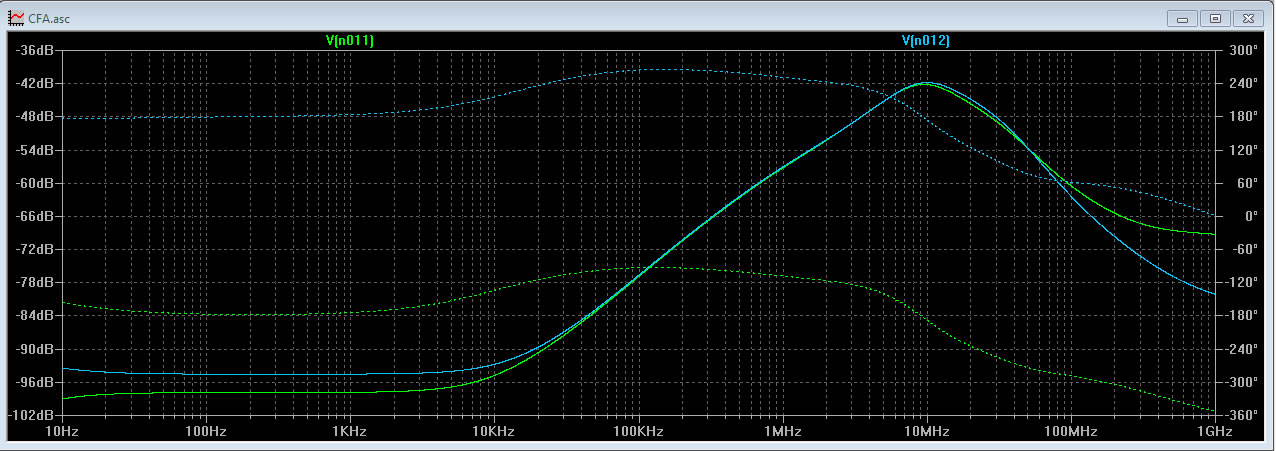Click the 300° phase axis label
1276x451 pixels.
[x=1243, y=50]
